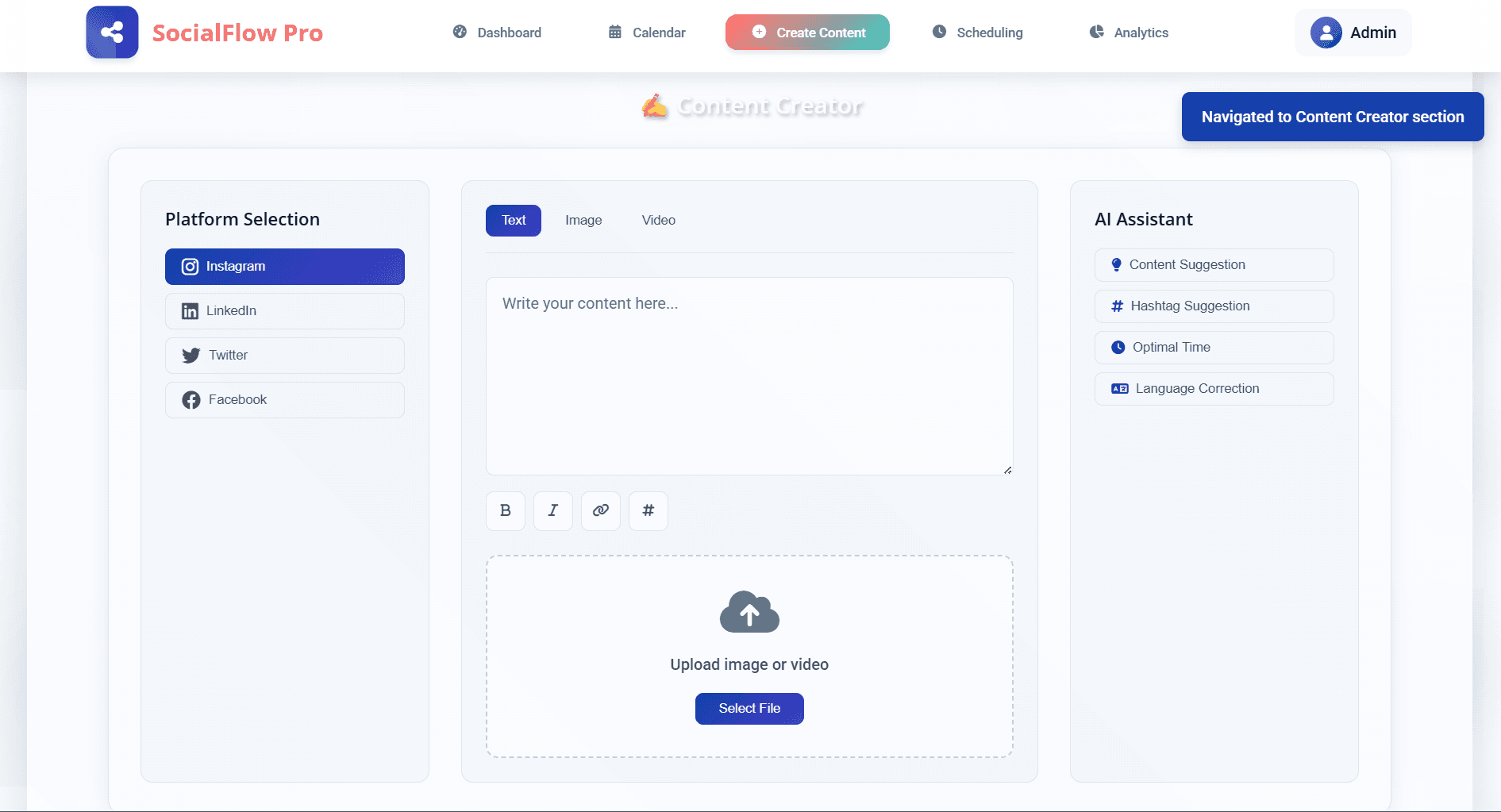Insert a link with the link button
This screenshot has height=812, width=1501.
[x=600, y=510]
